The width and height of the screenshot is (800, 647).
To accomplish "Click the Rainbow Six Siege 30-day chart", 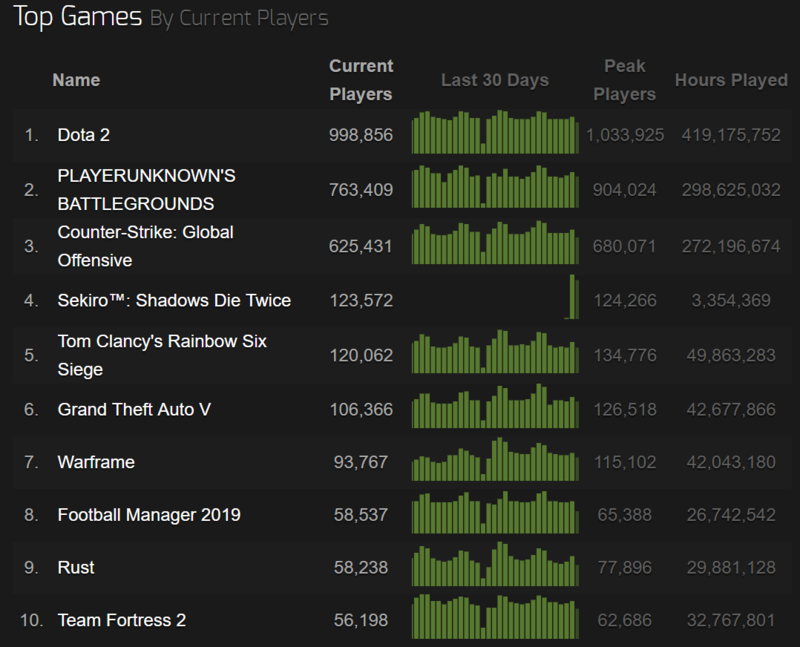I will click(495, 352).
